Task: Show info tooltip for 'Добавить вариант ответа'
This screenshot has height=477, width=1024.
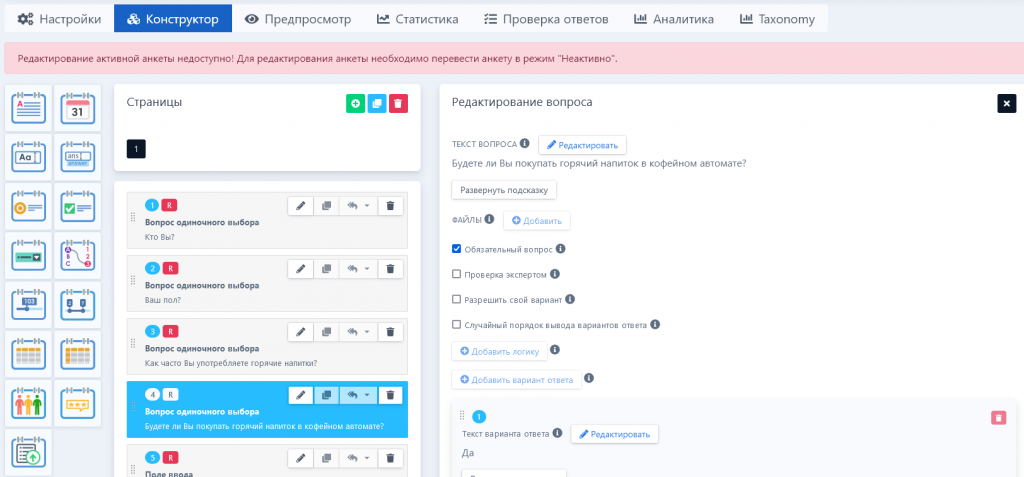Action: point(588,378)
